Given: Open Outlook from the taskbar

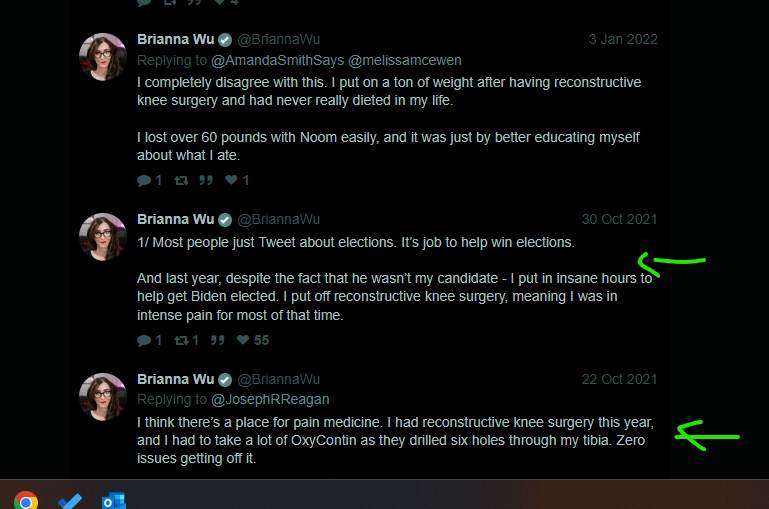Looking at the screenshot, I should pyautogui.click(x=113, y=502).
